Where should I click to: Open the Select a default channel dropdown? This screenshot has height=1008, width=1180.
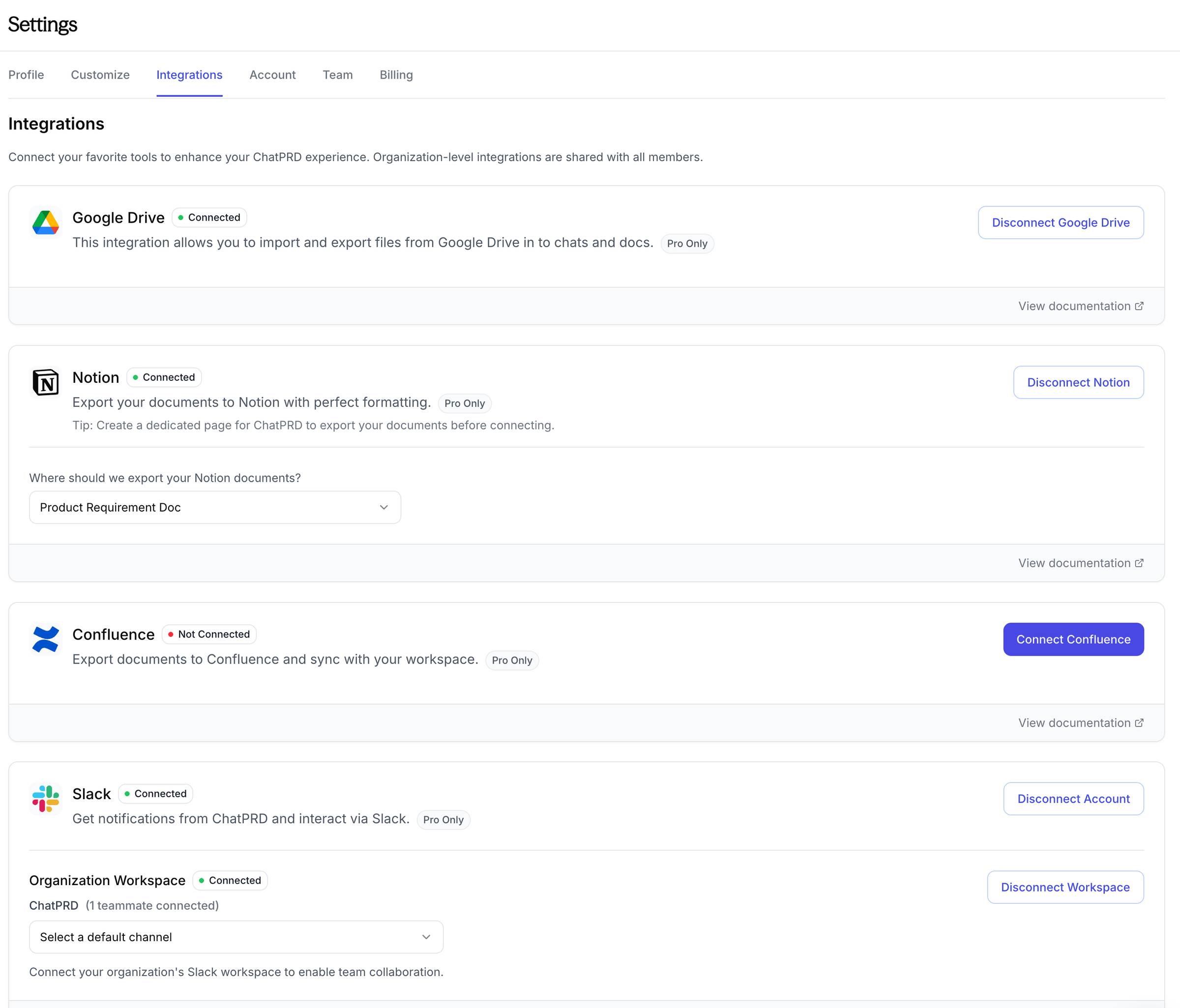click(x=236, y=937)
